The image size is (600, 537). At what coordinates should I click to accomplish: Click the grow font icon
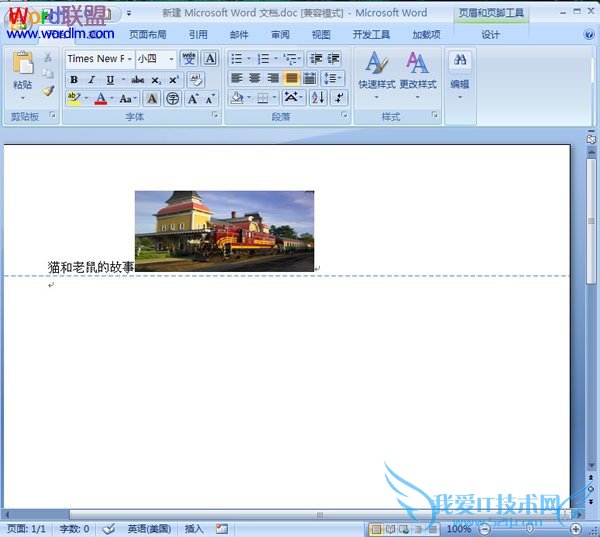click(192, 98)
